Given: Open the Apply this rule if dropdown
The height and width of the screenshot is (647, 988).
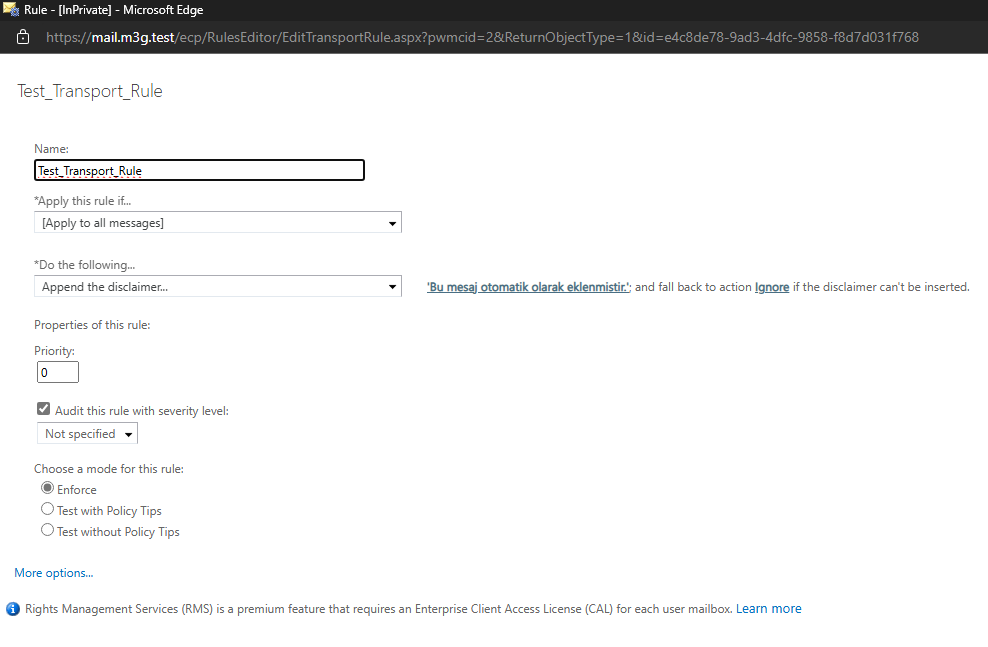Looking at the screenshot, I should (218, 223).
